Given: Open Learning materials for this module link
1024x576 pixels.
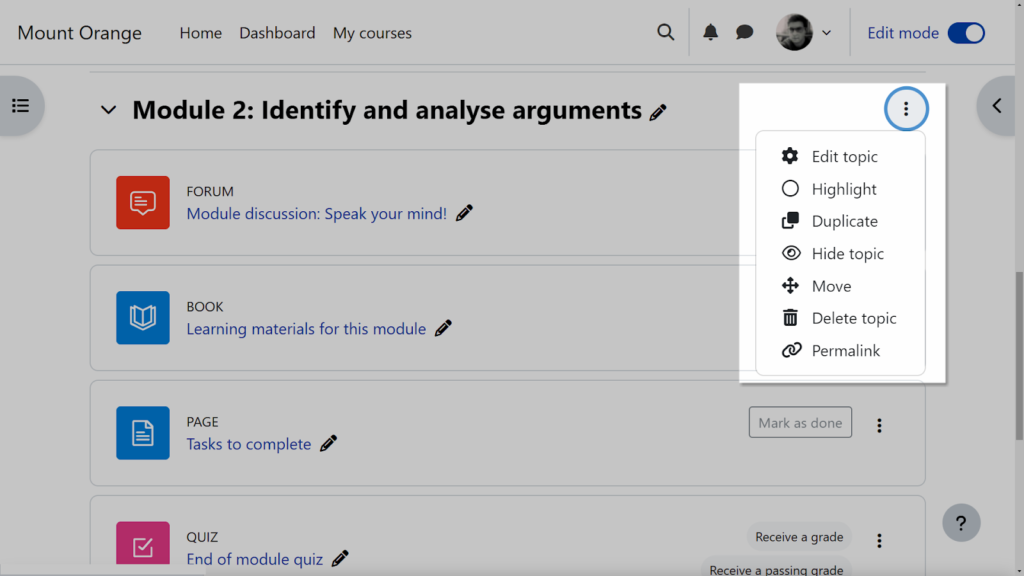Looking at the screenshot, I should tap(306, 329).
